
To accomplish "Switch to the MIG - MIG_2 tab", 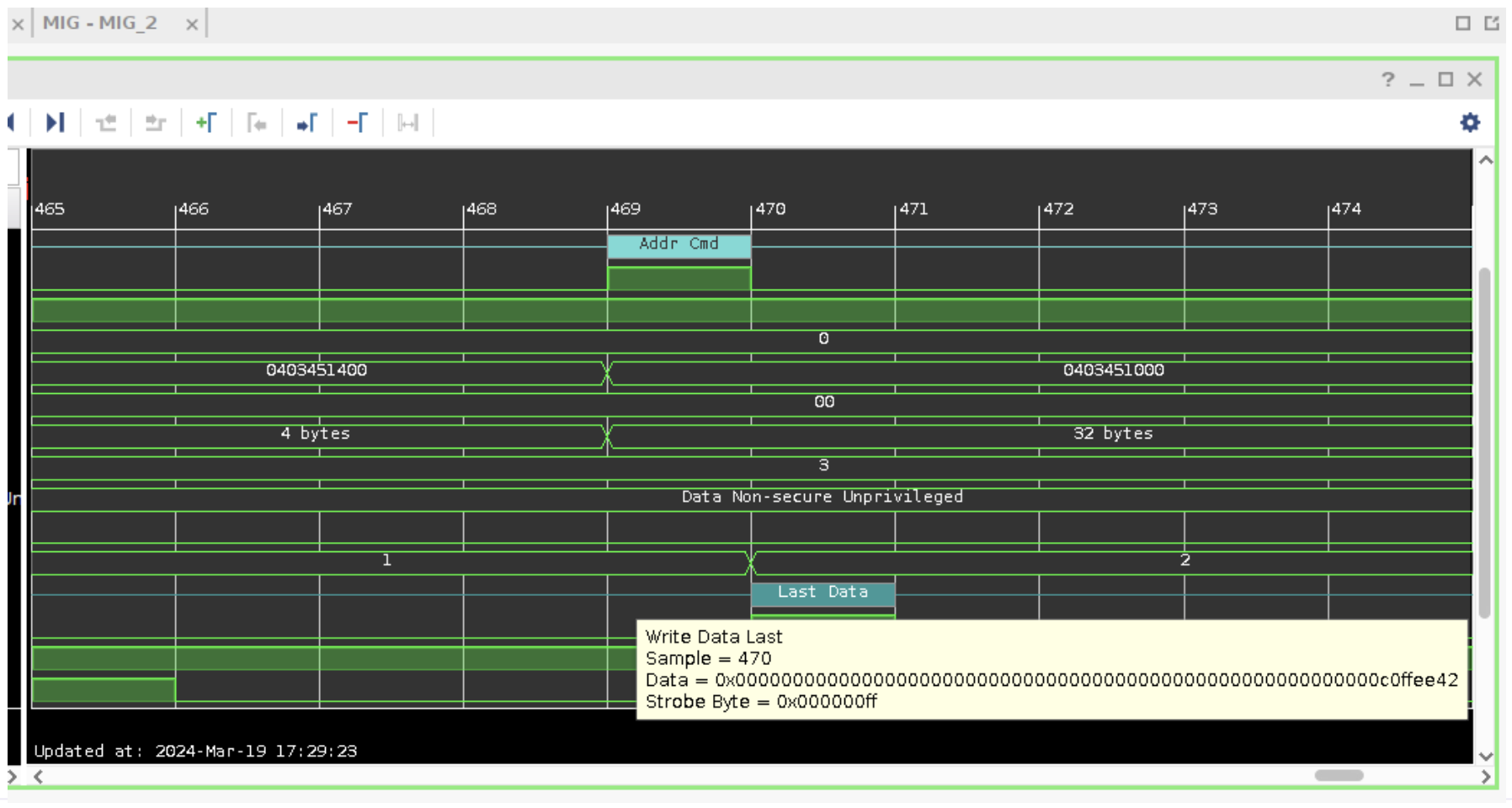I will tap(100, 23).
